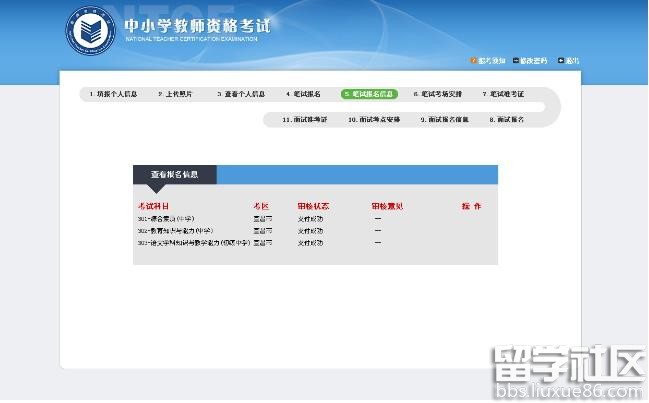
Task: Go to step 9 面试报名信息
Action: click(x=445, y=119)
